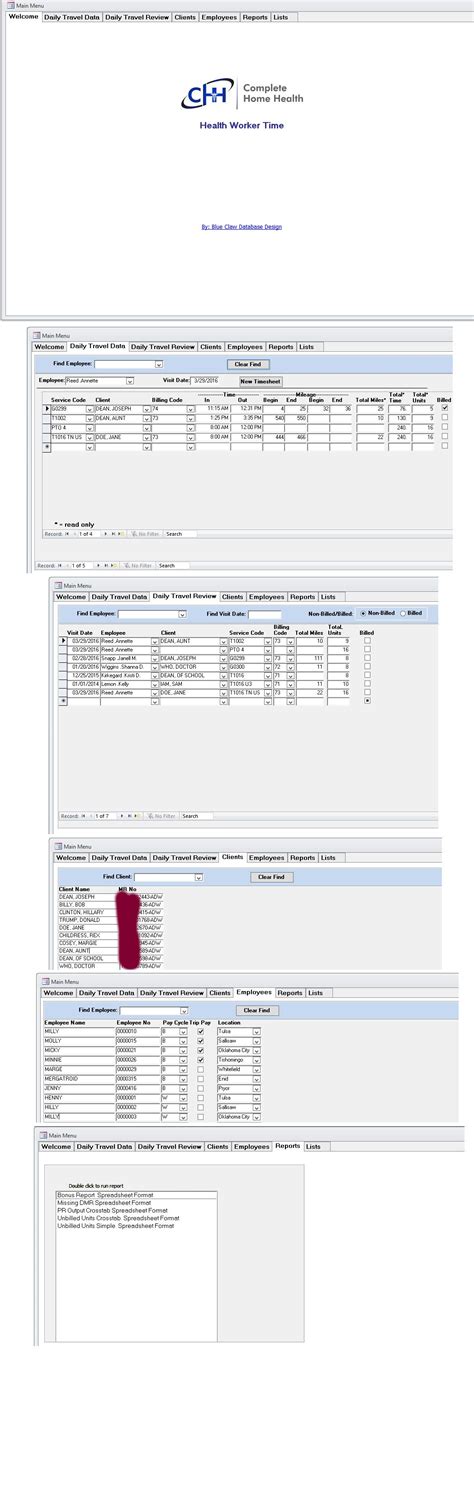Check Billed for Lemon Kelly review row
474x1487 pixels.
pos(367,684)
